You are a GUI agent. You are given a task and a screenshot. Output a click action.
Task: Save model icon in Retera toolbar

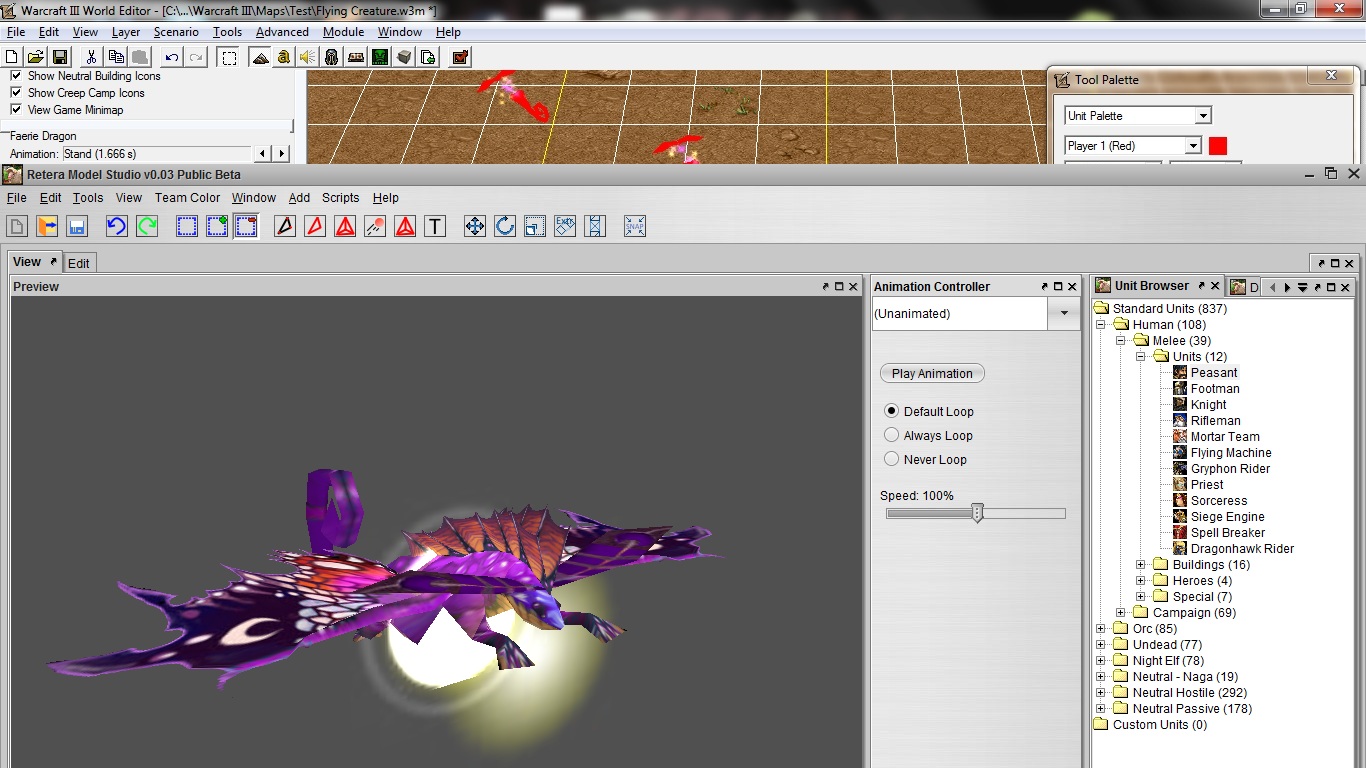[77, 226]
